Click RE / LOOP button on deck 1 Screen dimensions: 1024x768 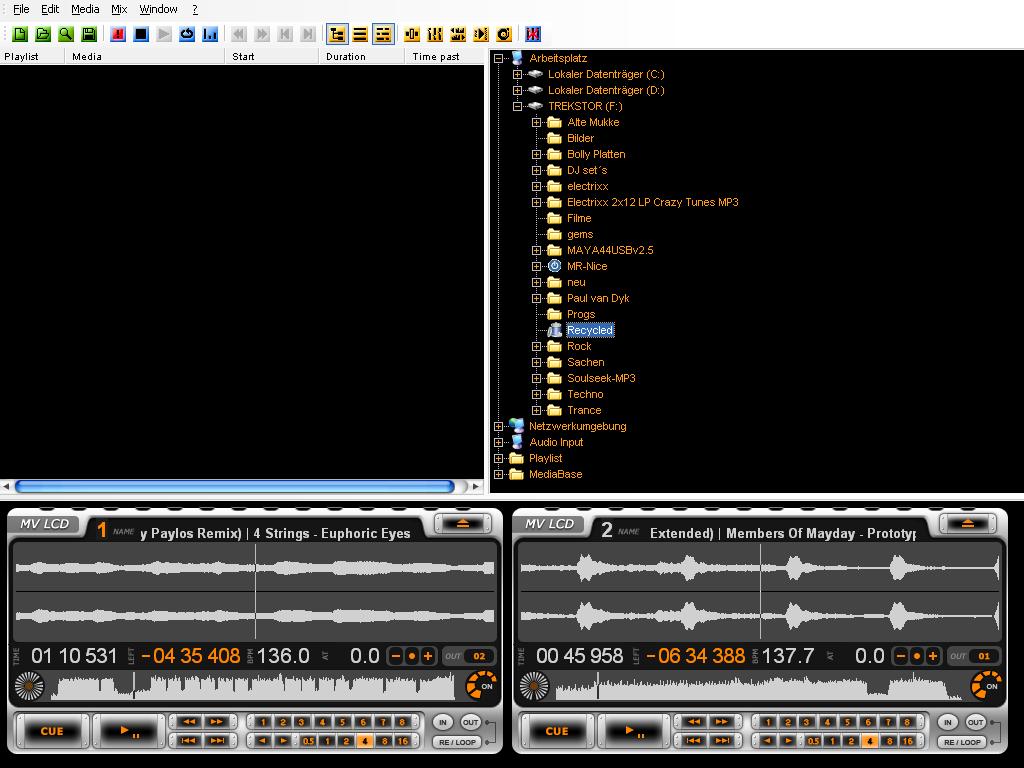[x=457, y=742]
